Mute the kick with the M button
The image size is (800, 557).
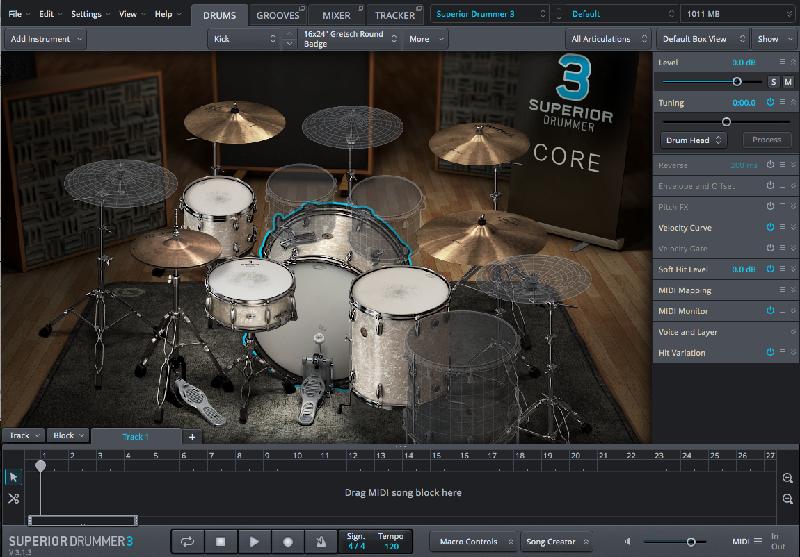point(788,82)
